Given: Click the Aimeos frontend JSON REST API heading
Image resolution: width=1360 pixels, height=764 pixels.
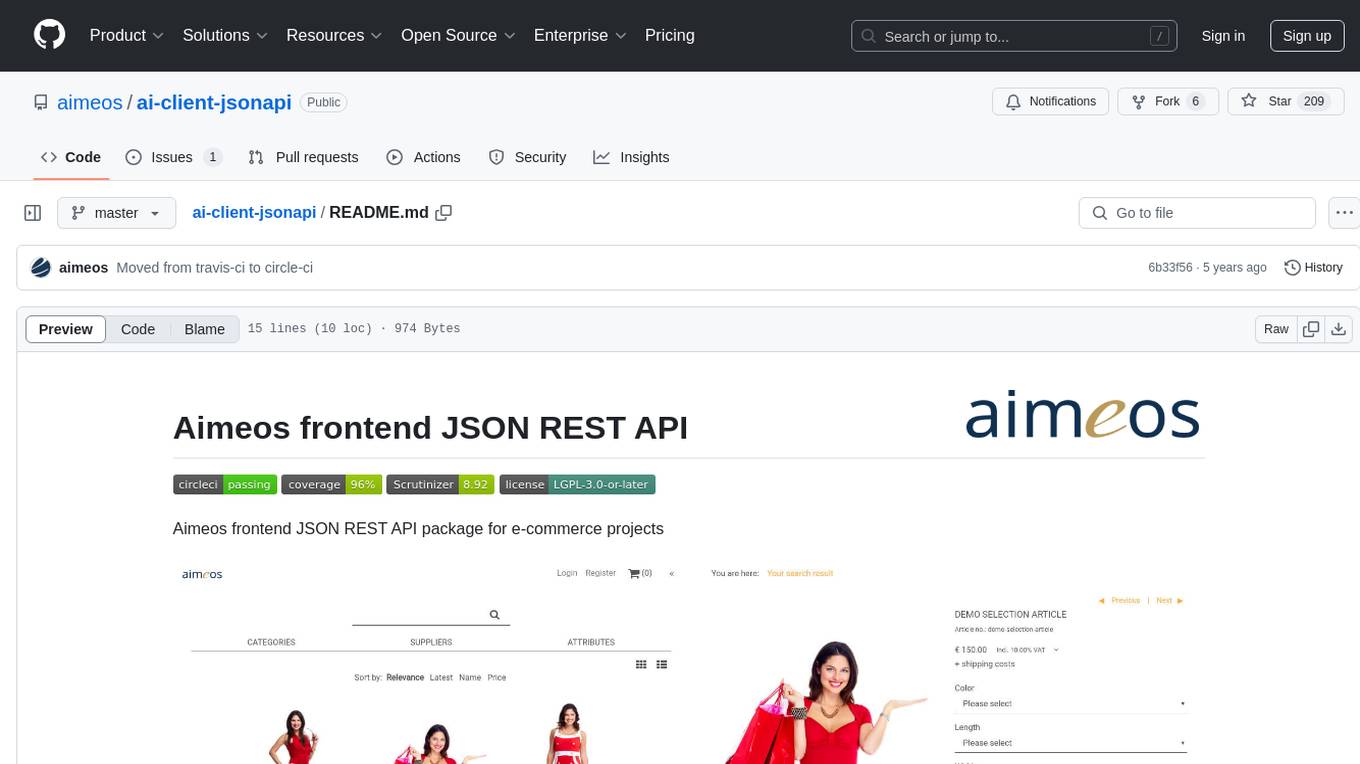Looking at the screenshot, I should (x=430, y=428).
